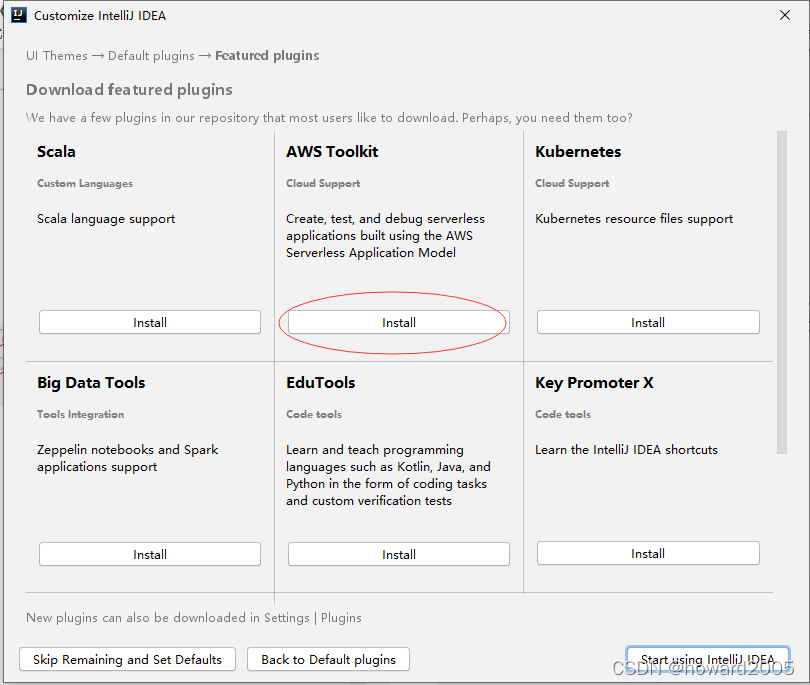
Task: Click the AWS serverless applications description
Action: point(385,236)
